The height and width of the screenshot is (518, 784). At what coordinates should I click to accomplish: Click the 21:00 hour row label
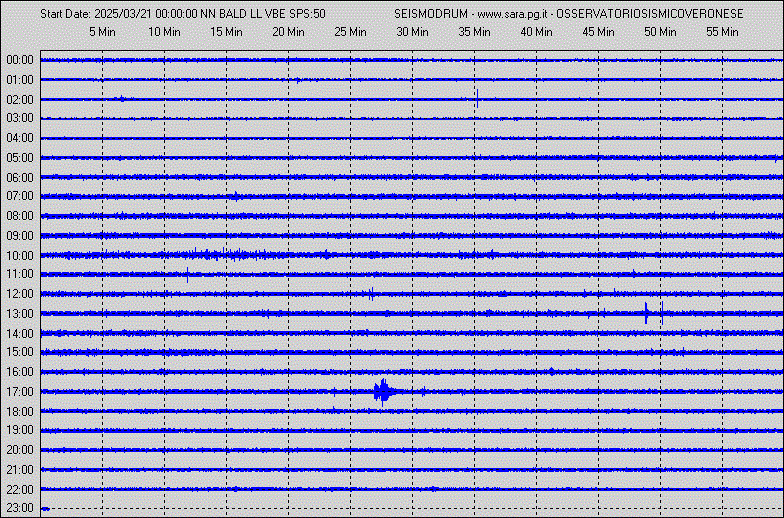click(x=20, y=470)
